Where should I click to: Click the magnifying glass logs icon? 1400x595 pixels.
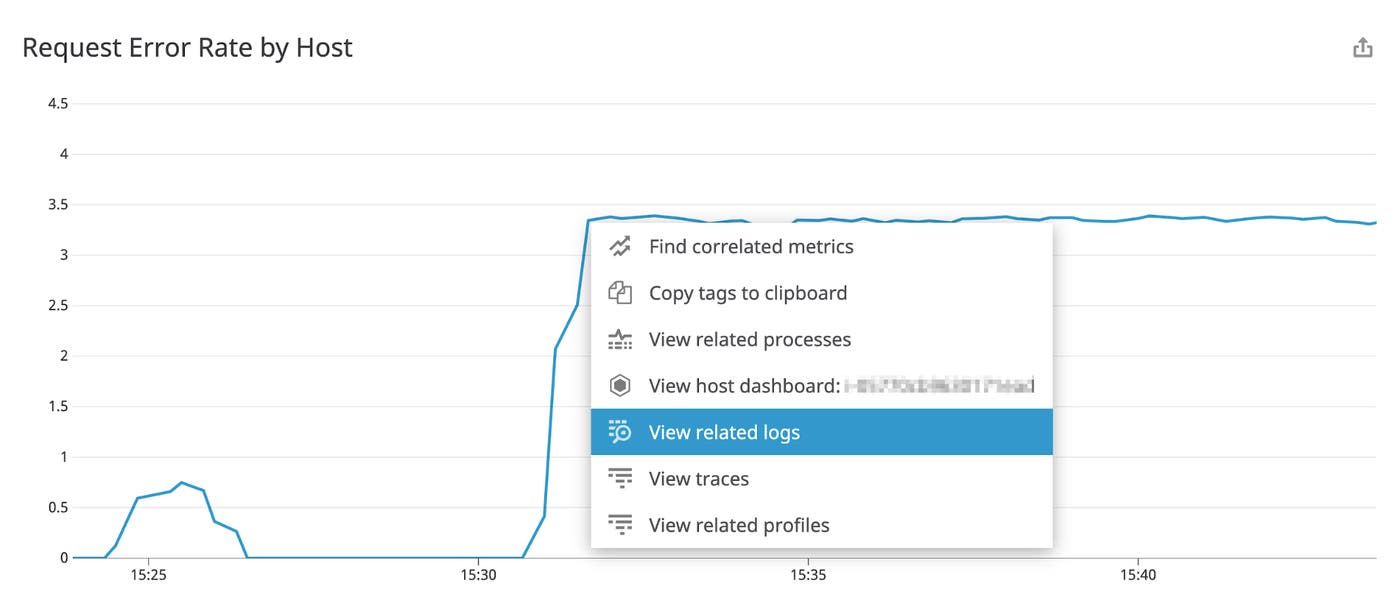click(x=620, y=431)
